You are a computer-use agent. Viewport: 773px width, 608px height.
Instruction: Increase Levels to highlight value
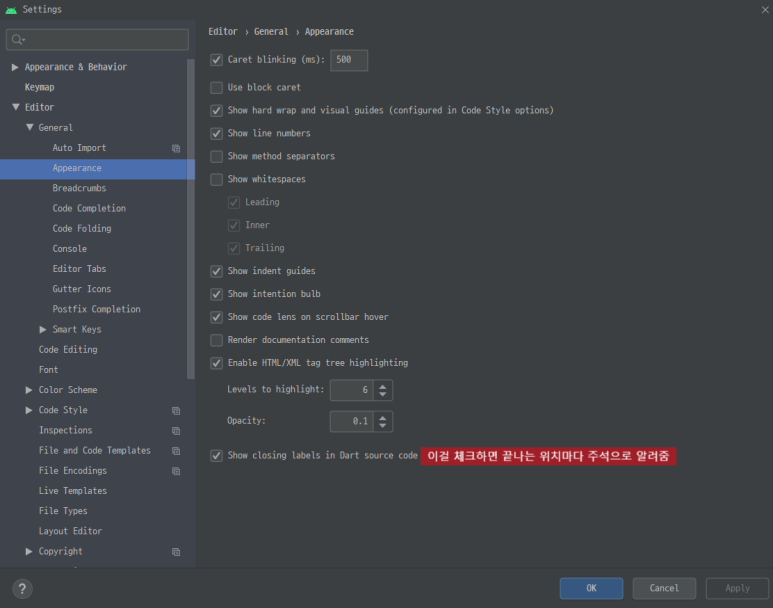[383, 386]
